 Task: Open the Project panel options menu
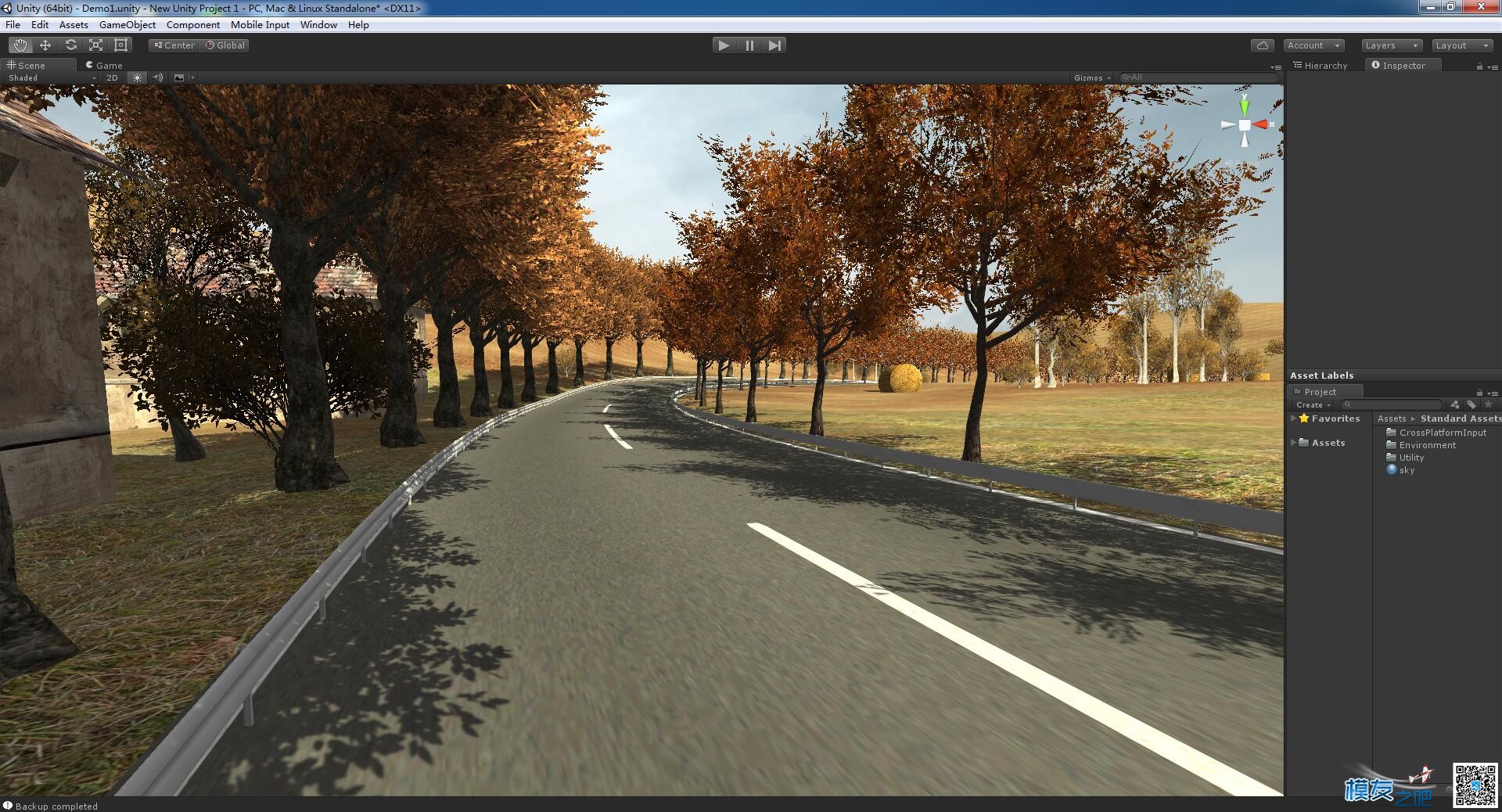1493,393
